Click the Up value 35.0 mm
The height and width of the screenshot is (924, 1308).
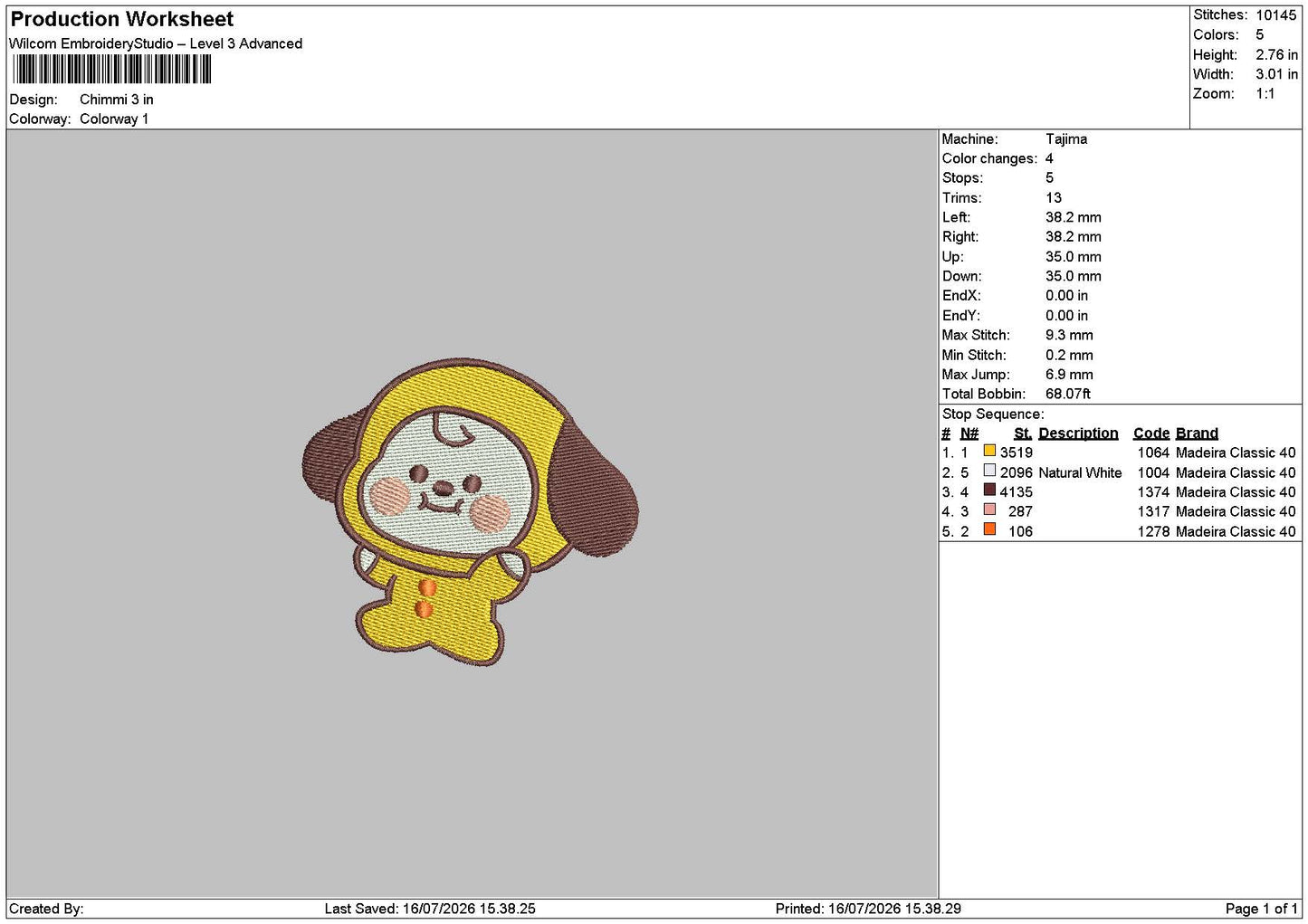1074,256
